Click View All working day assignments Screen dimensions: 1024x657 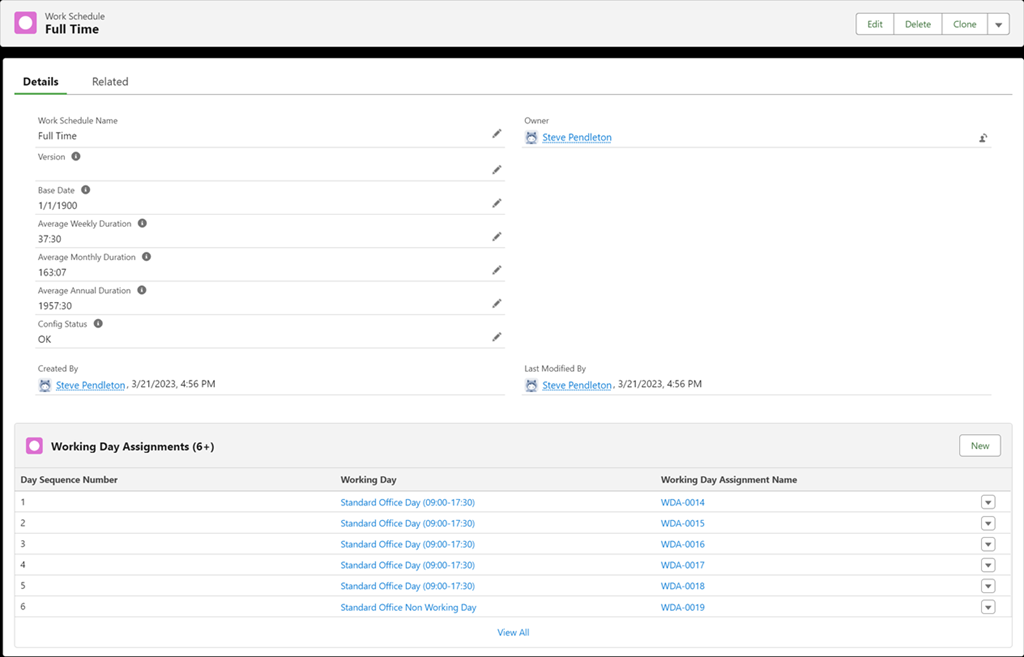pos(513,632)
